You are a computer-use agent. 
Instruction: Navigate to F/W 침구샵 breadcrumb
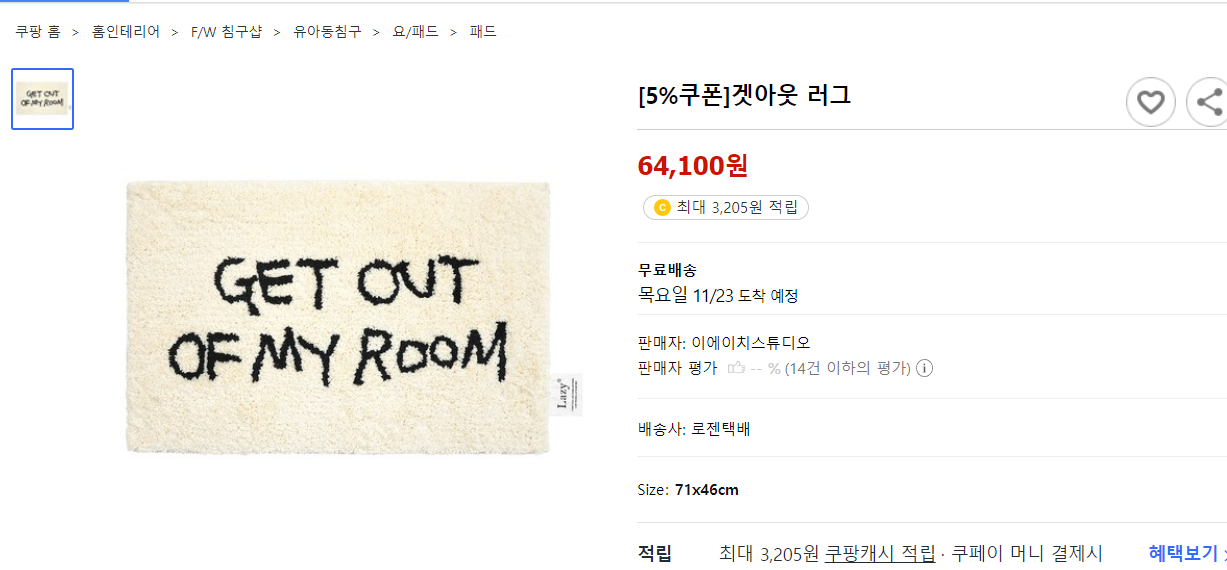(226, 32)
